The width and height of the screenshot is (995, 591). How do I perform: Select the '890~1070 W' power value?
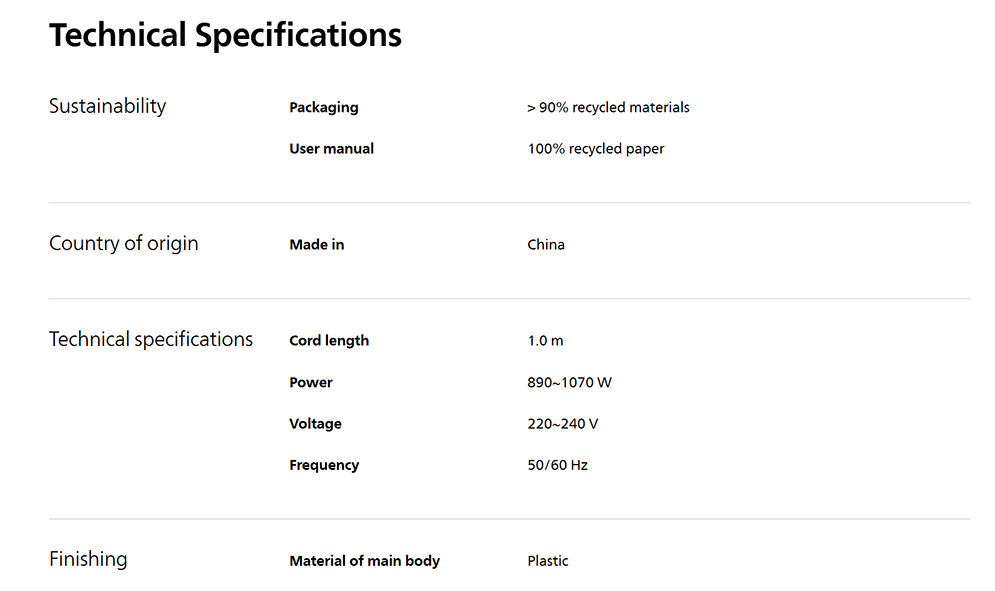pyautogui.click(x=570, y=383)
